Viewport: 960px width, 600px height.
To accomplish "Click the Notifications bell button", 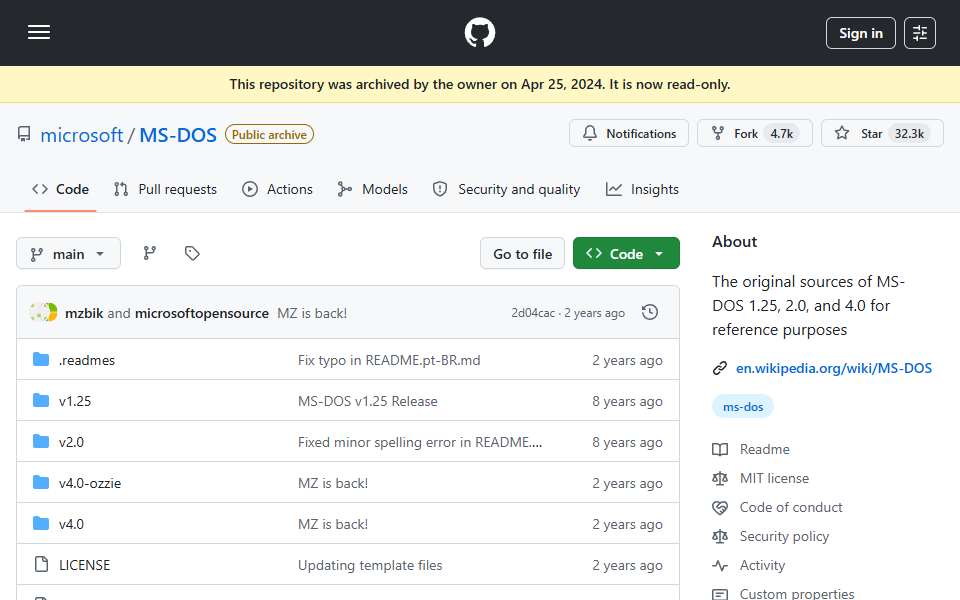I will point(629,133).
